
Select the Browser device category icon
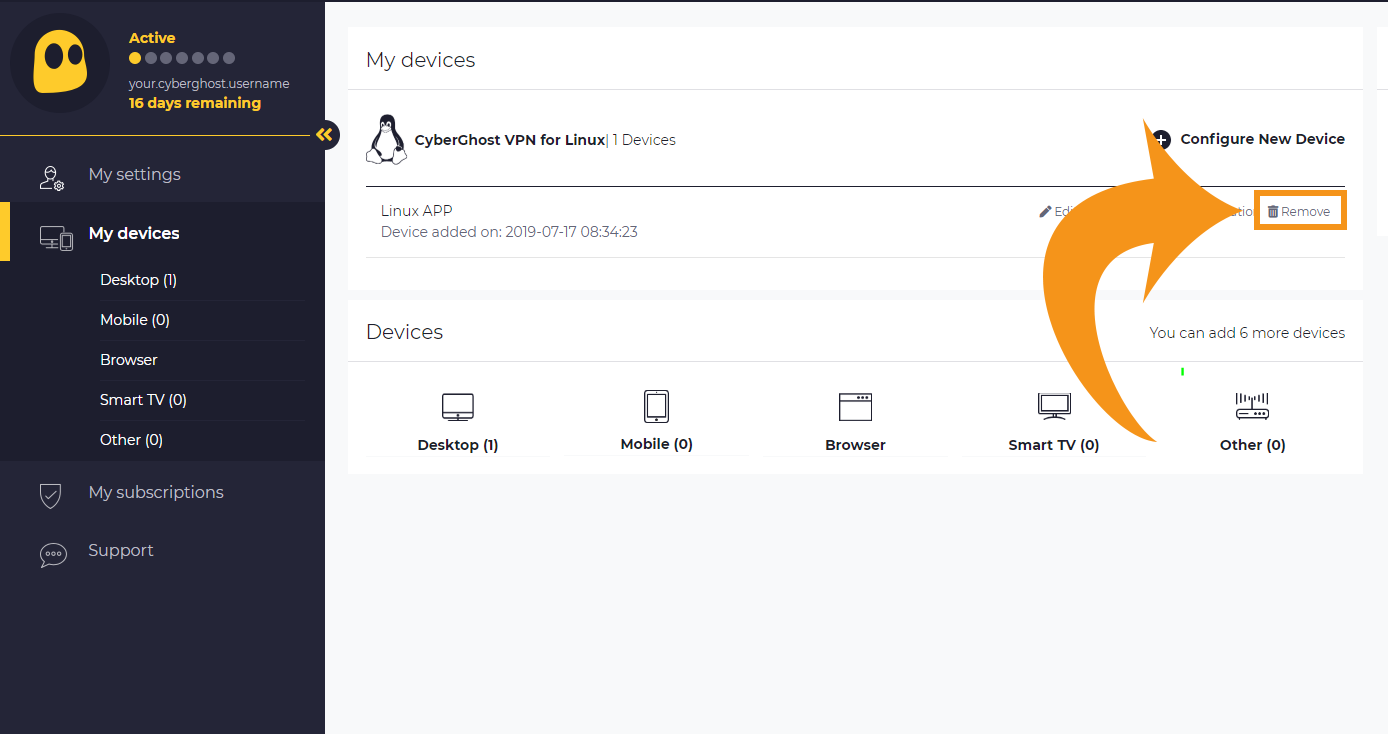[855, 406]
